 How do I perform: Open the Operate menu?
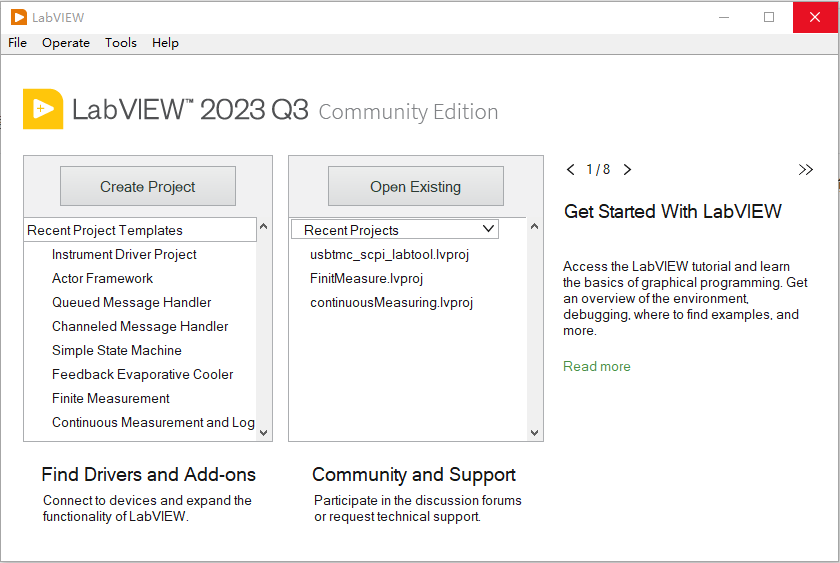66,43
